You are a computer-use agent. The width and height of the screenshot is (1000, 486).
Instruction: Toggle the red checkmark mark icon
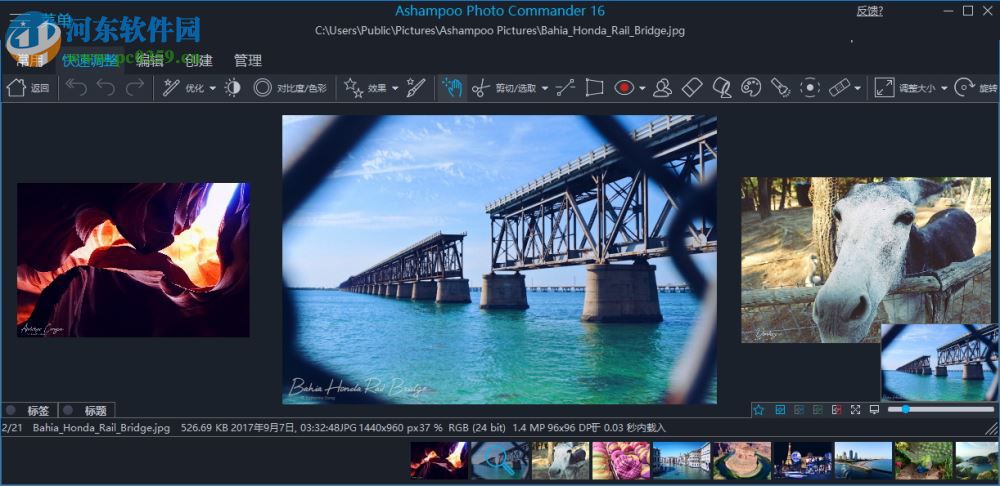[x=837, y=409]
